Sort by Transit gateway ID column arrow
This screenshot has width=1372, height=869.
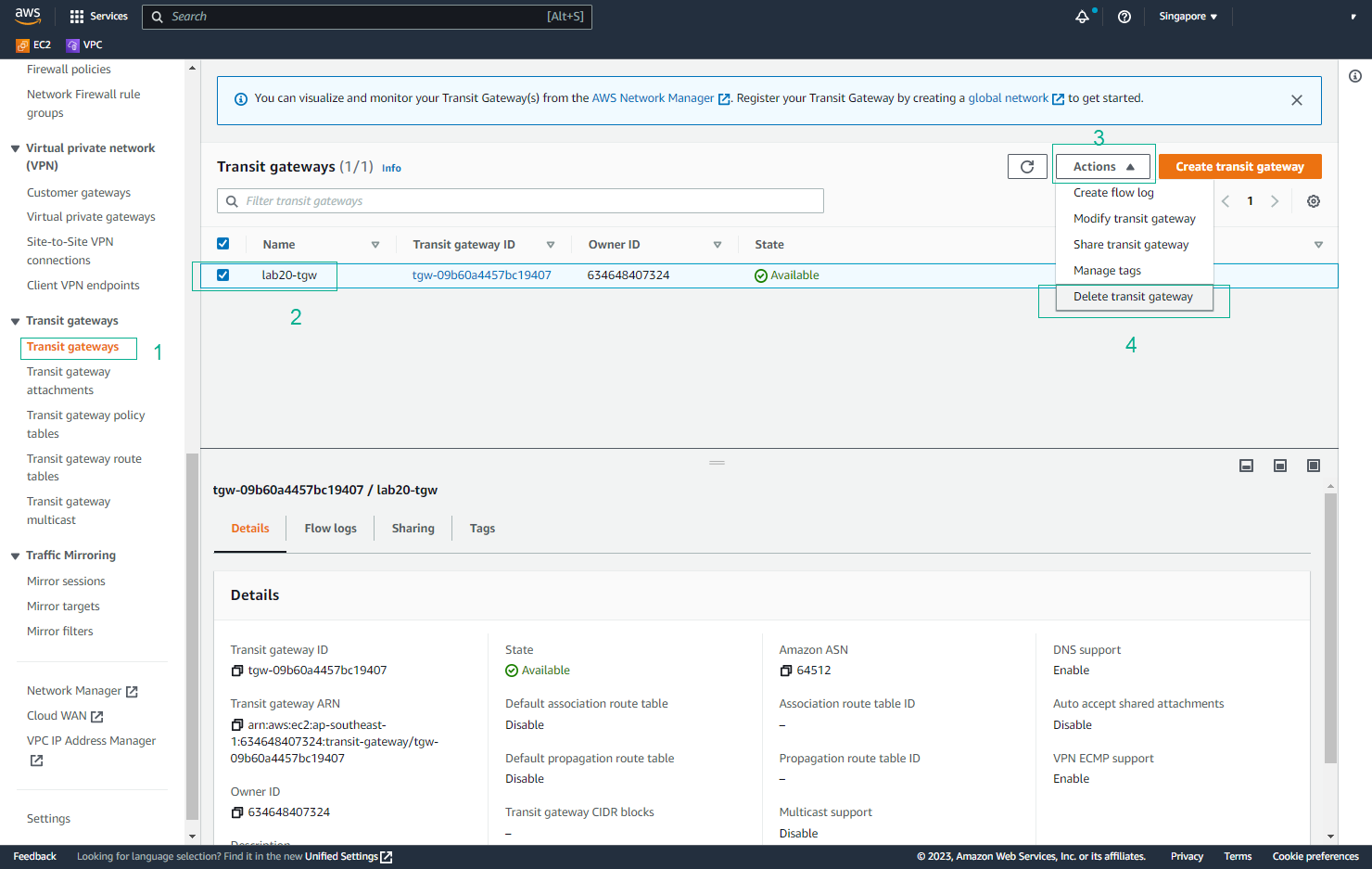(551, 245)
